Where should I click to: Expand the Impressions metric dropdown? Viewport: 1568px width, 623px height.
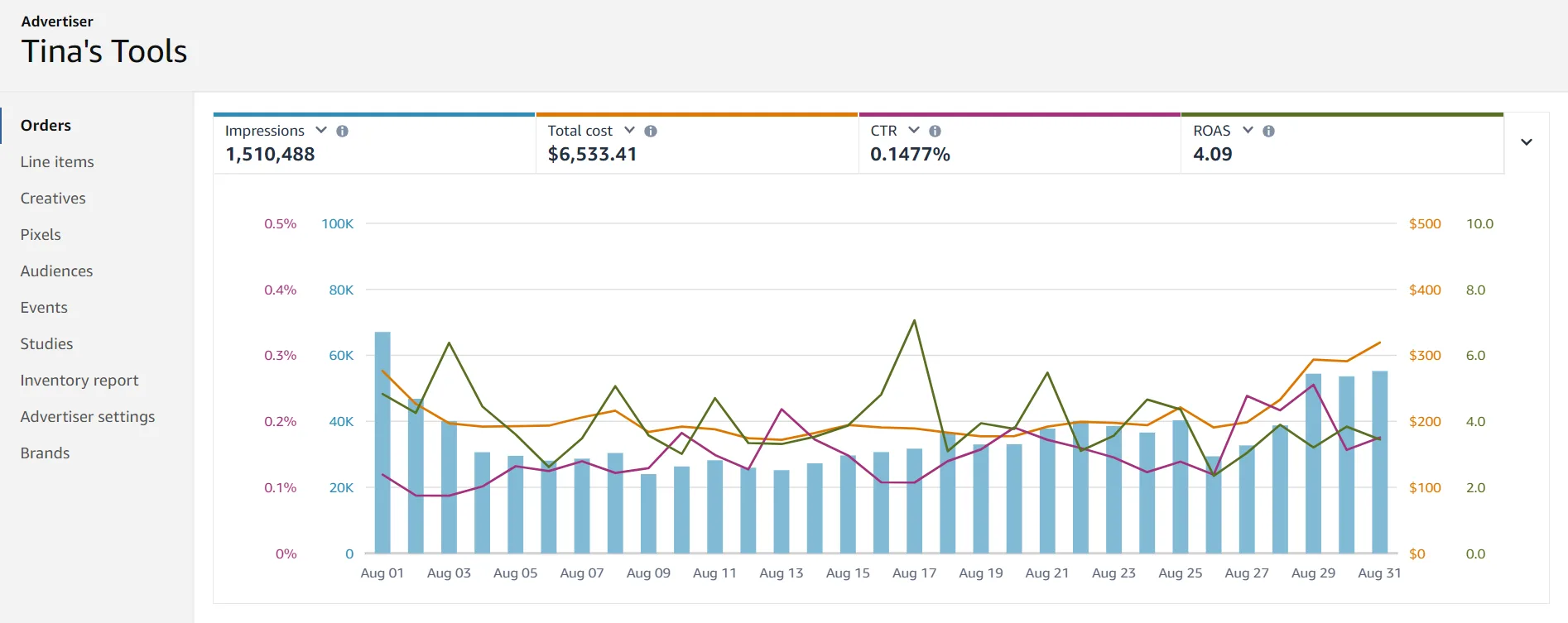click(321, 130)
